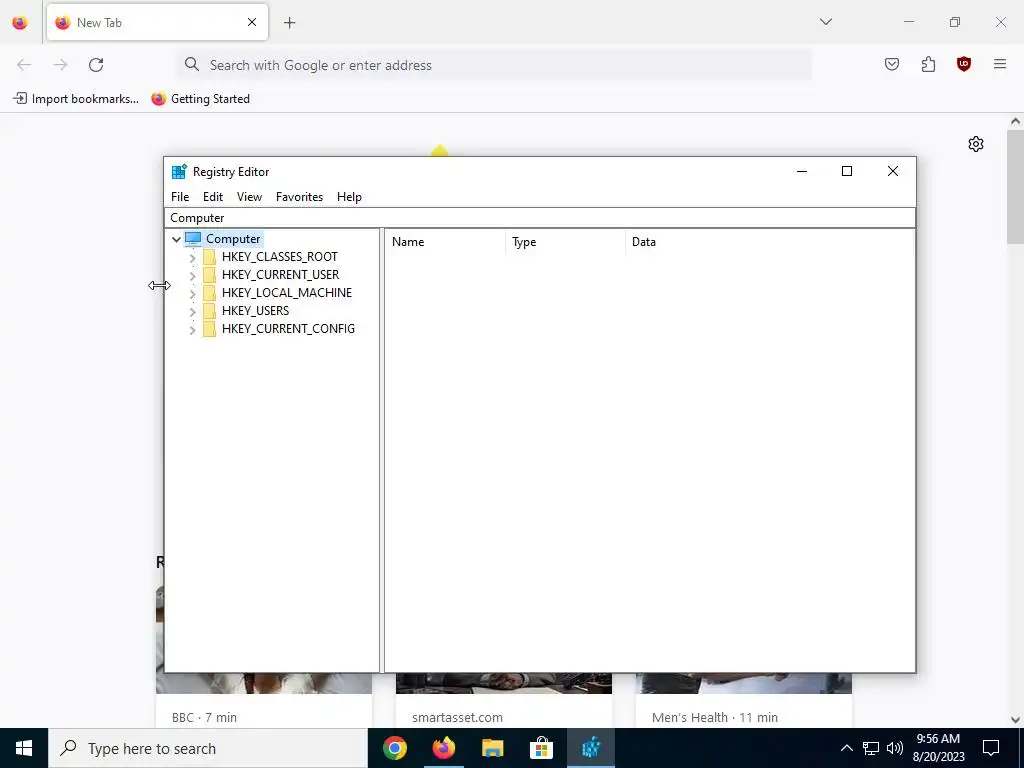This screenshot has height=768, width=1024.
Task: Reload the Firefox page
Action: (96, 65)
